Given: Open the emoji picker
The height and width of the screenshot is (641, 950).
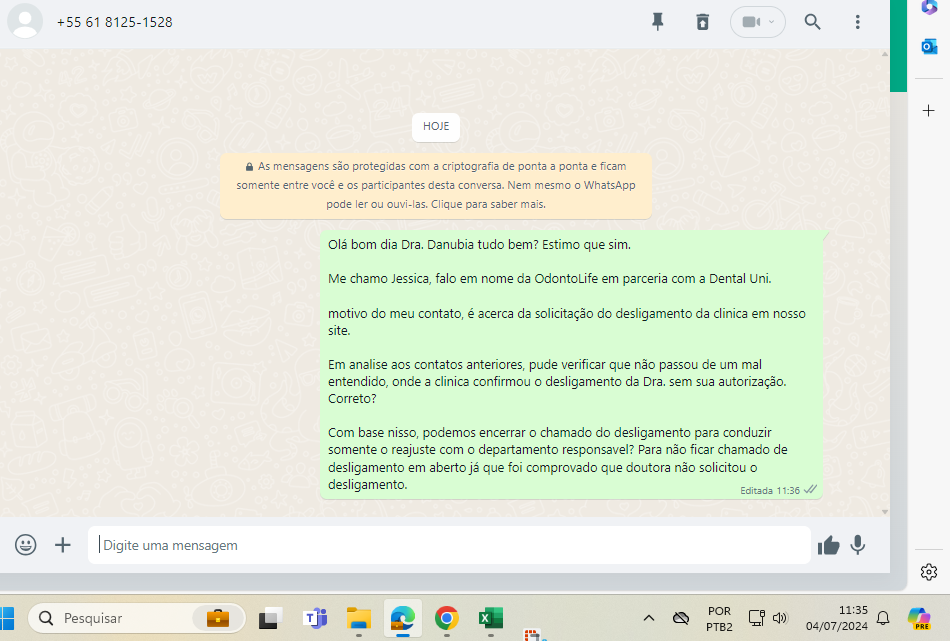Looking at the screenshot, I should click(x=25, y=545).
